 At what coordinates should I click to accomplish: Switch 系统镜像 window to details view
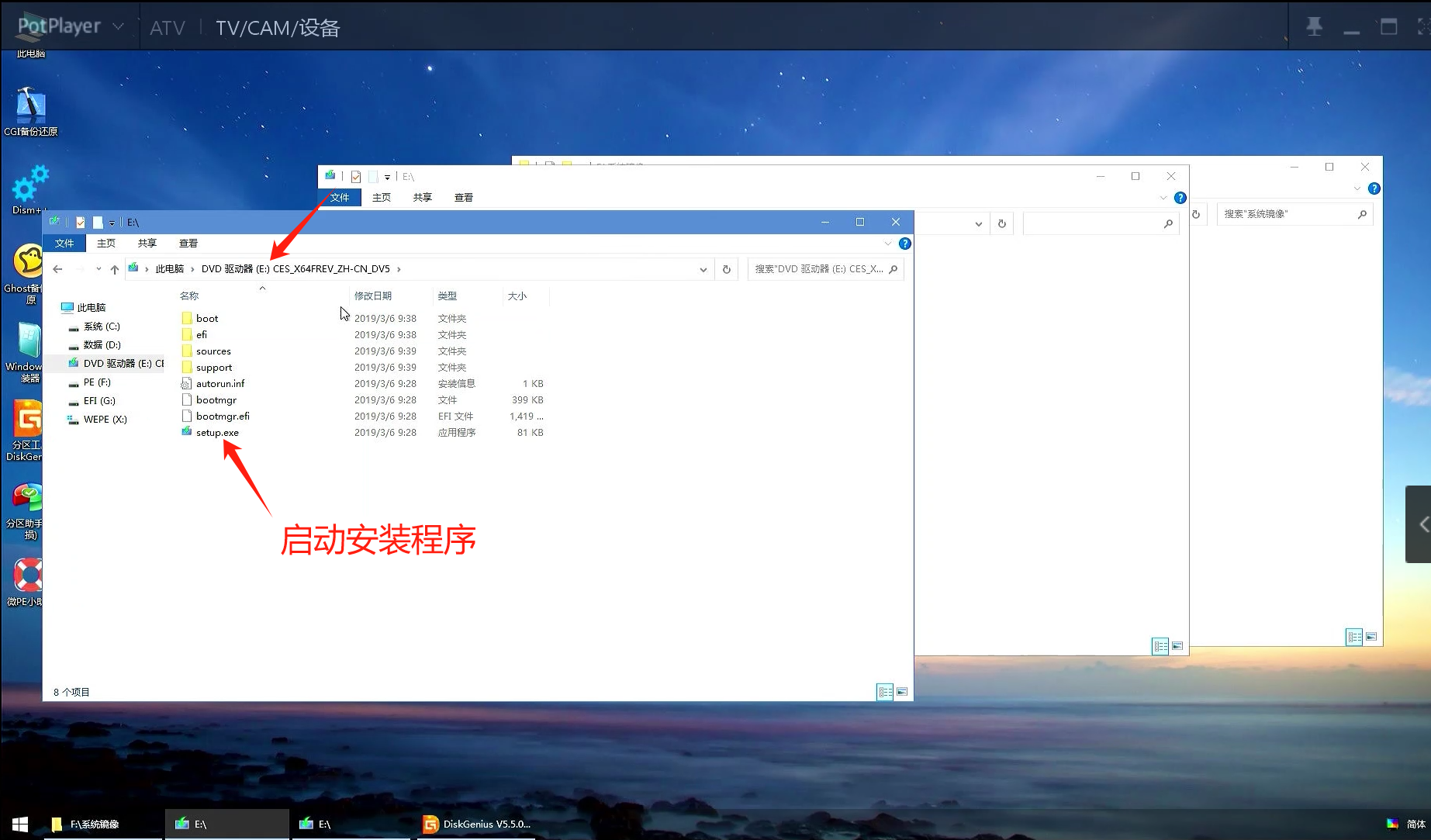(x=1354, y=637)
